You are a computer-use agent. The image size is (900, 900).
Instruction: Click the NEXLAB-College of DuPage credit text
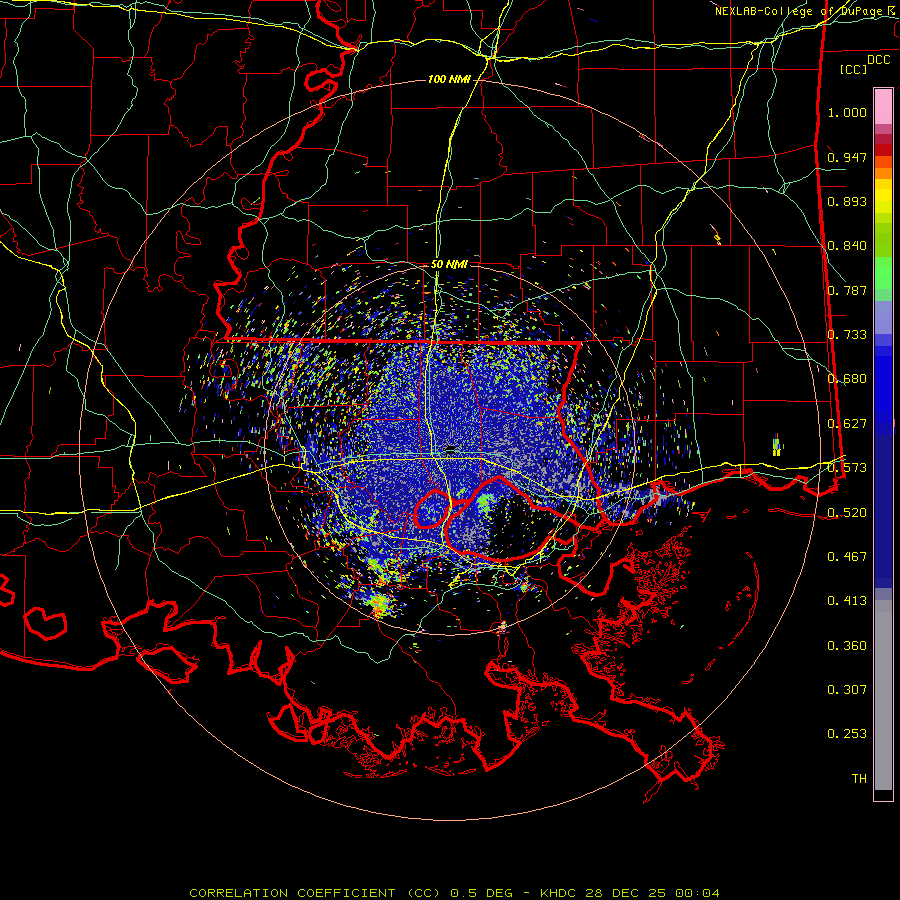804,11
